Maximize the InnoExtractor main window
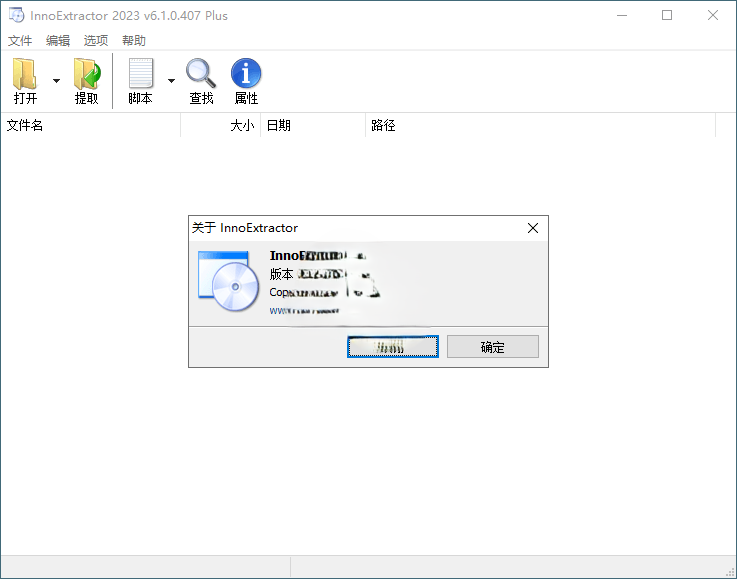Viewport: 737px width, 579px height. click(x=666, y=16)
